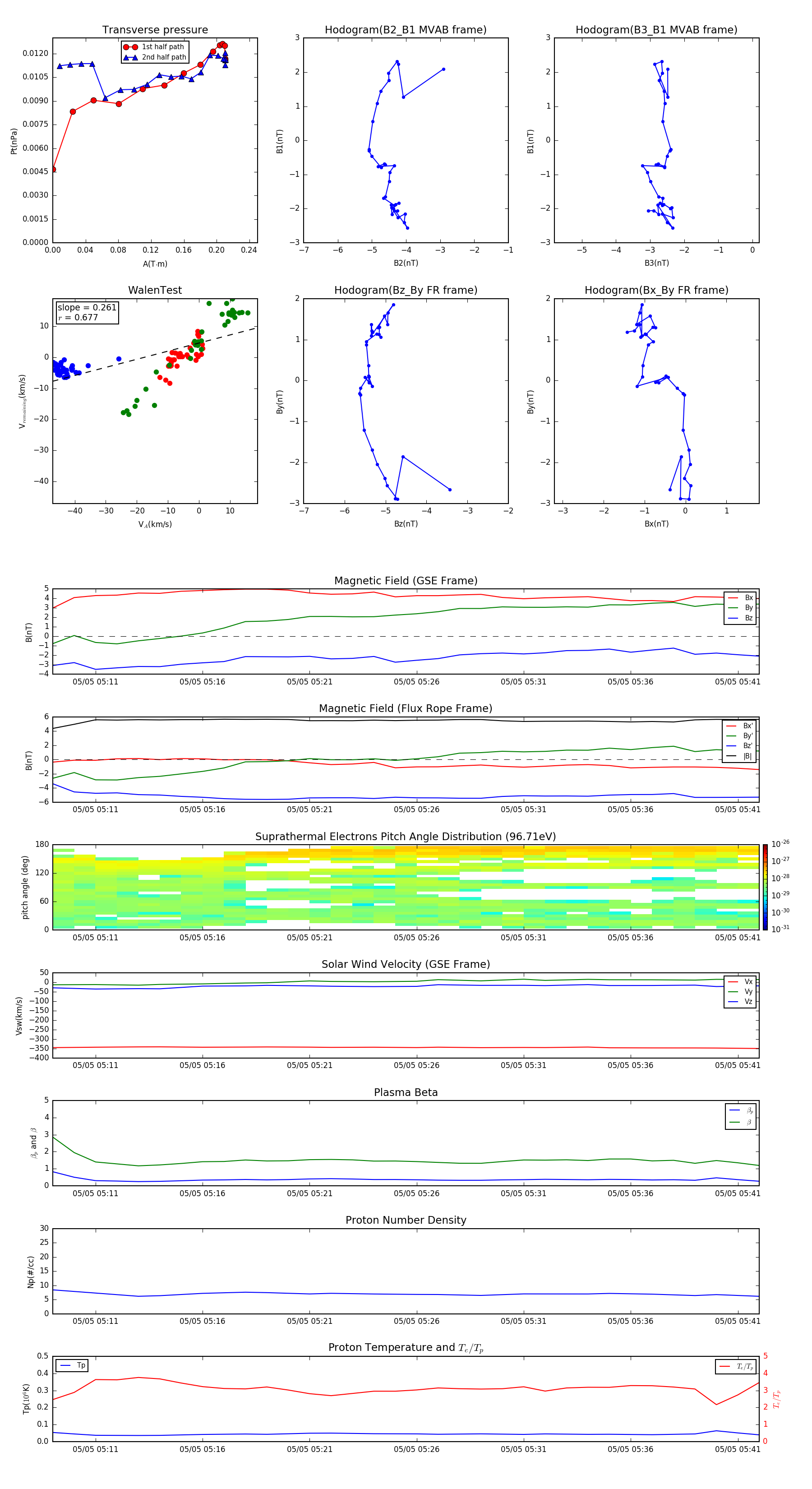This screenshot has width=812, height=1489.
Task: Click the 'Plasma Beta' plot title
Action: click(x=406, y=1093)
